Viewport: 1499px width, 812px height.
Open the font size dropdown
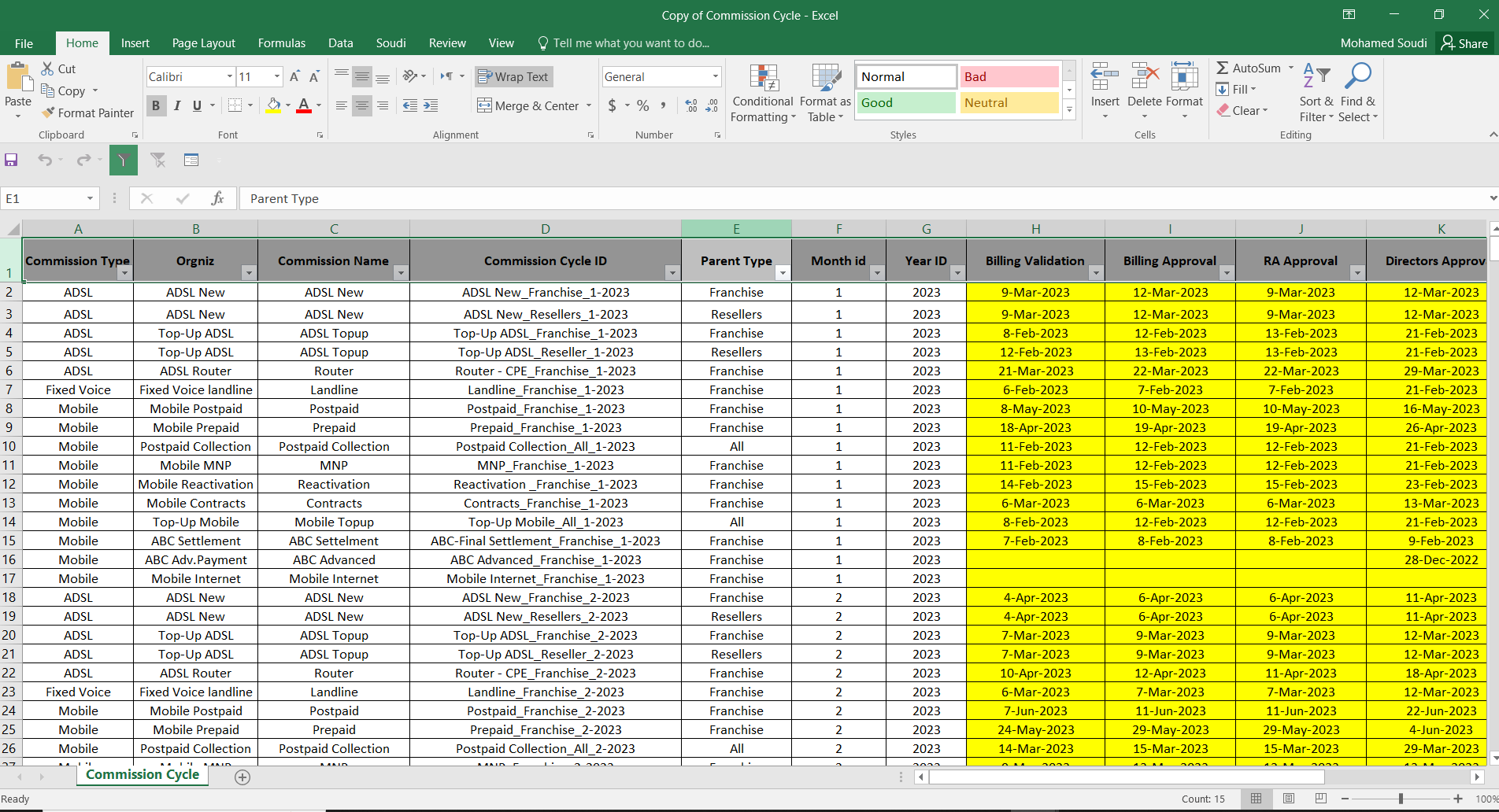click(x=277, y=76)
